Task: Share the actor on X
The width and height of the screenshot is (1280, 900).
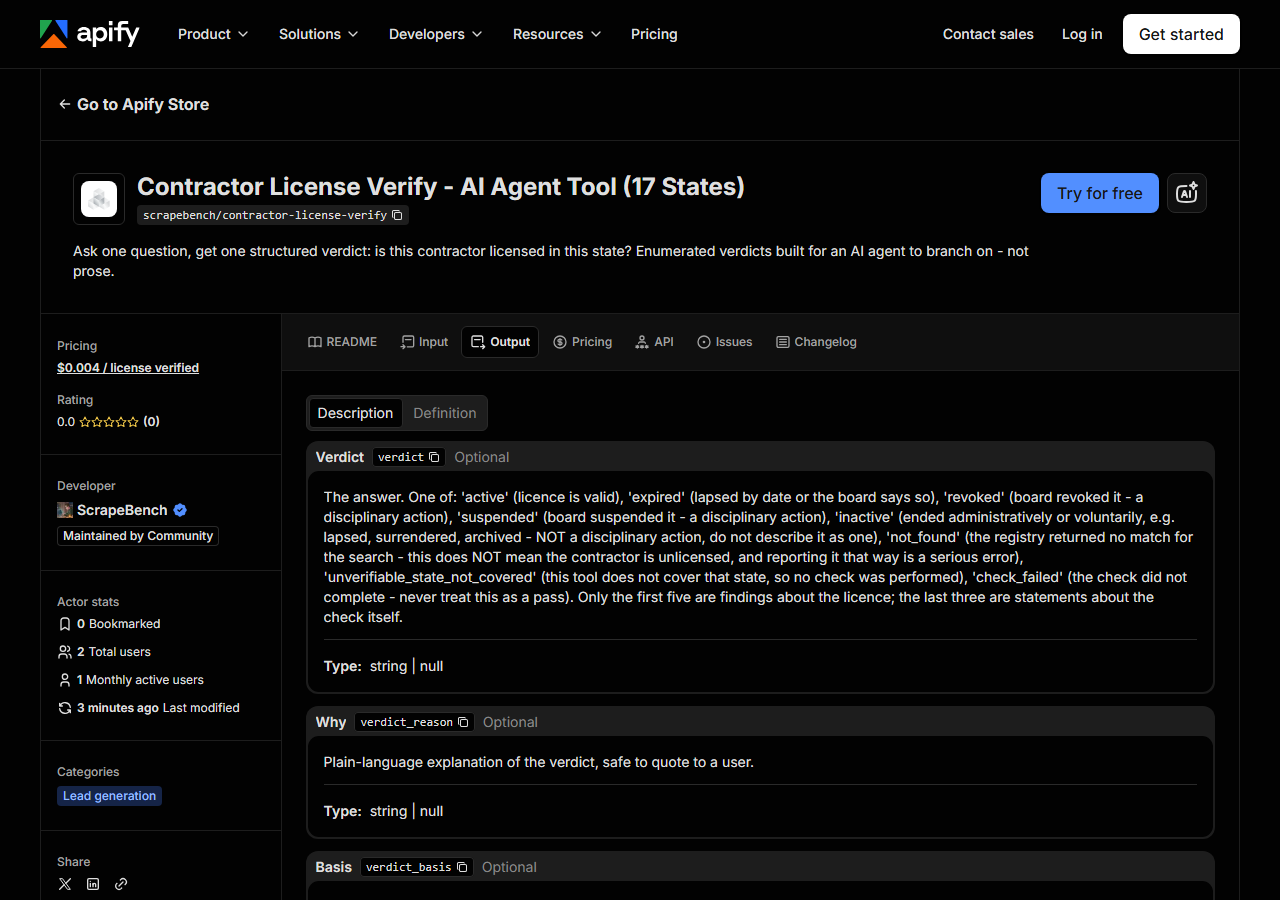Action: [x=65, y=884]
